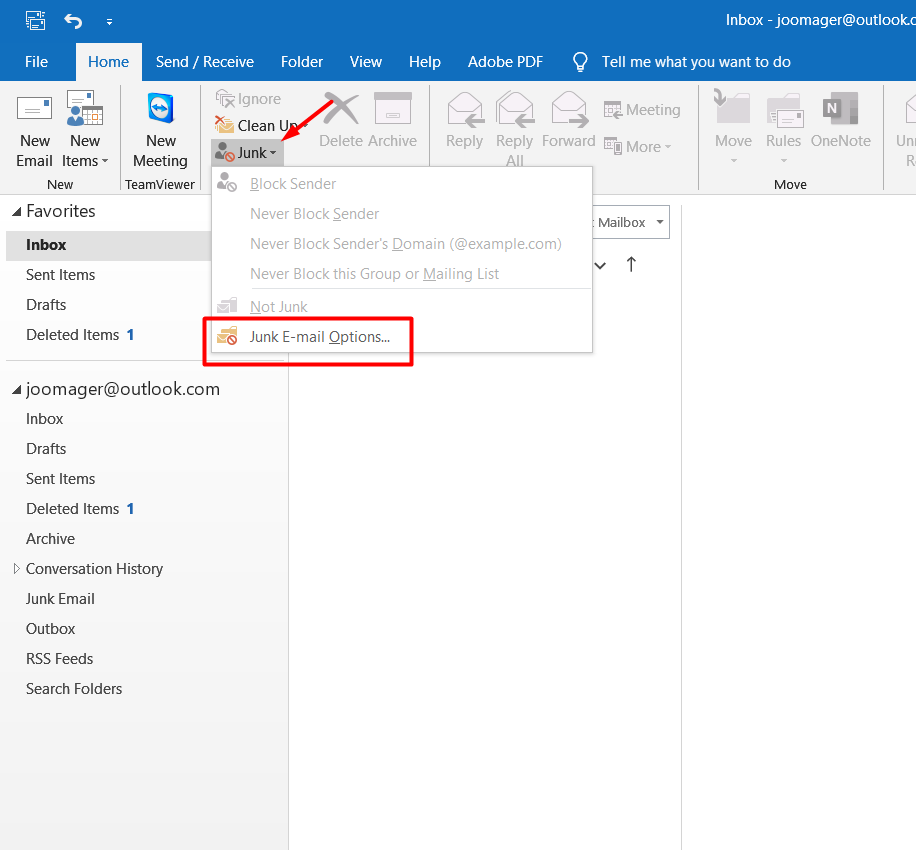The height and width of the screenshot is (850, 916).
Task: Click the Archive ribbon icon
Action: pos(392,110)
